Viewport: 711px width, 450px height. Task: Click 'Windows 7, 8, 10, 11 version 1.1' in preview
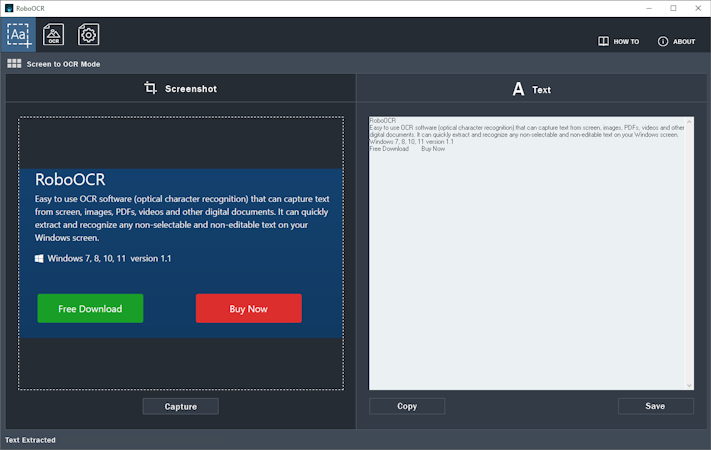(109, 259)
